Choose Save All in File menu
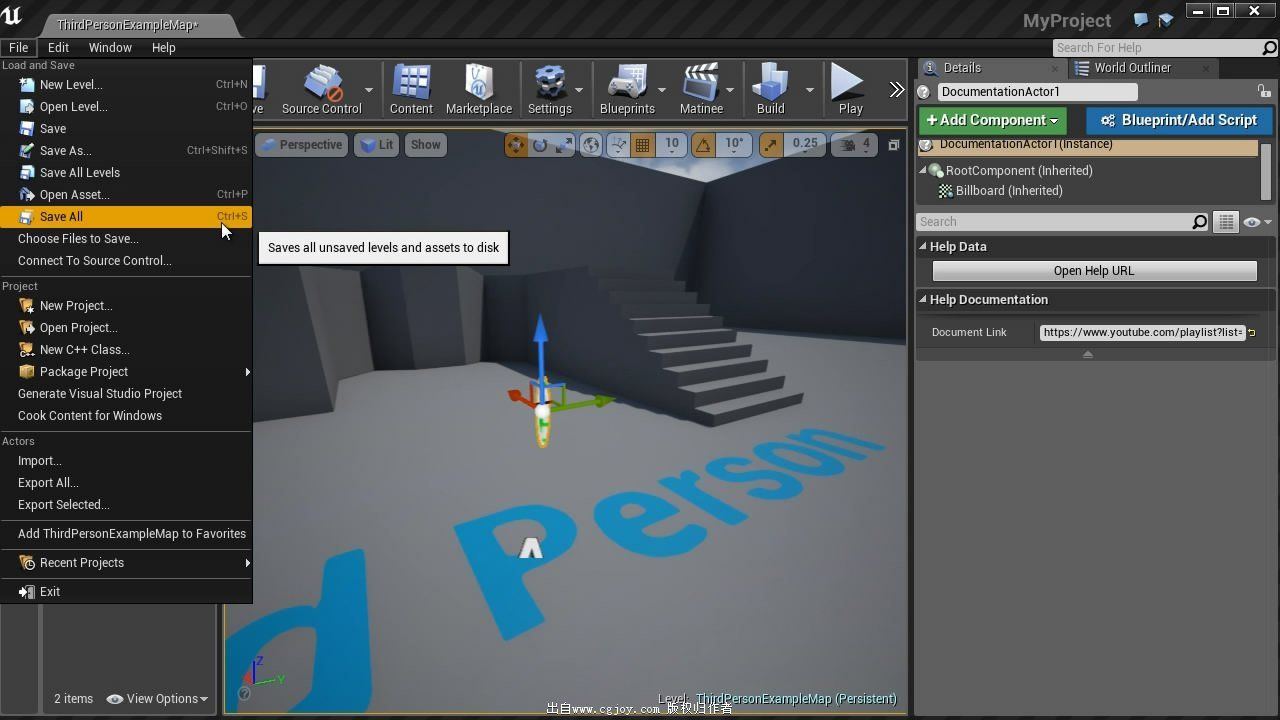 click(x=126, y=217)
